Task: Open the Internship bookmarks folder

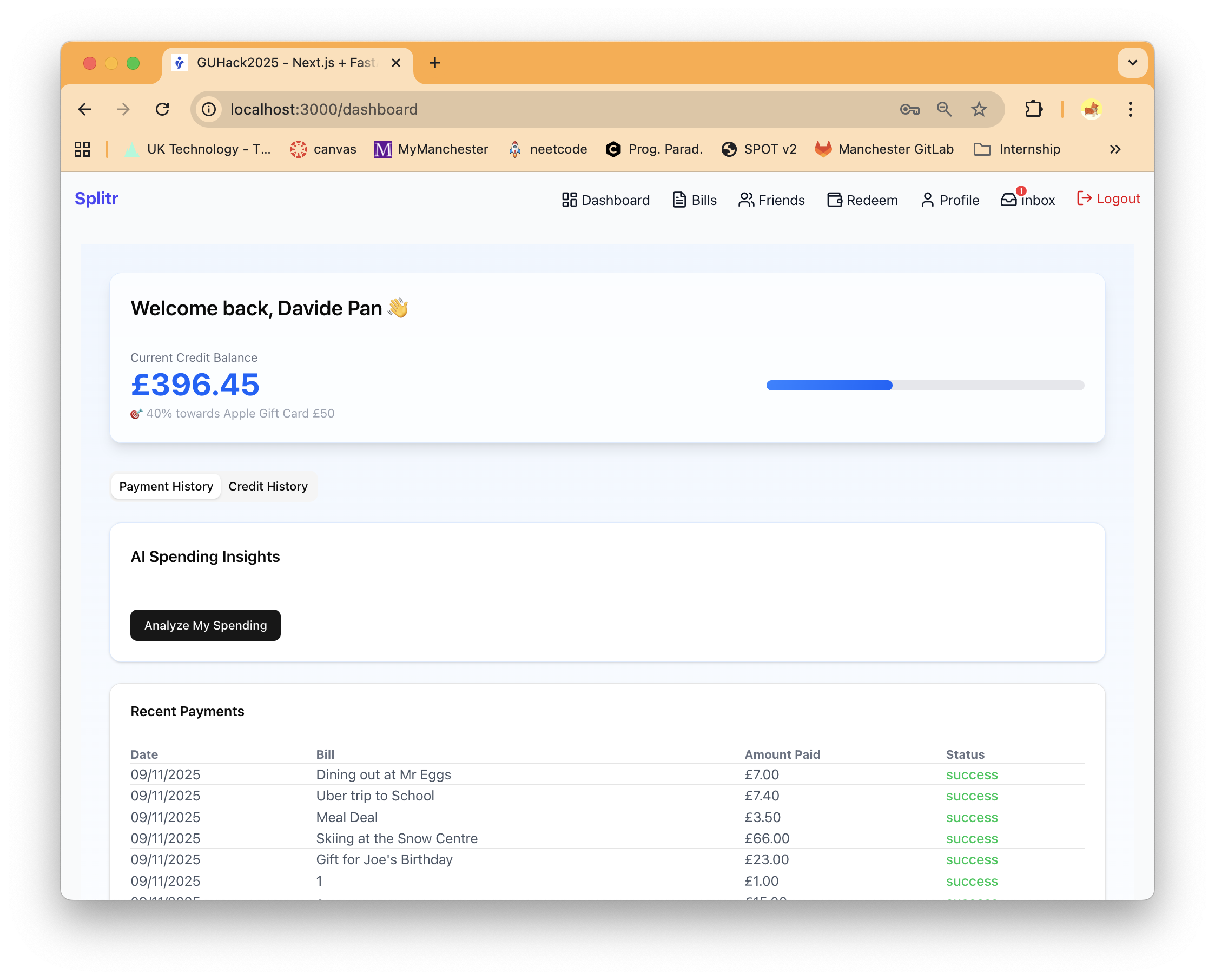Action: tap(1017, 149)
